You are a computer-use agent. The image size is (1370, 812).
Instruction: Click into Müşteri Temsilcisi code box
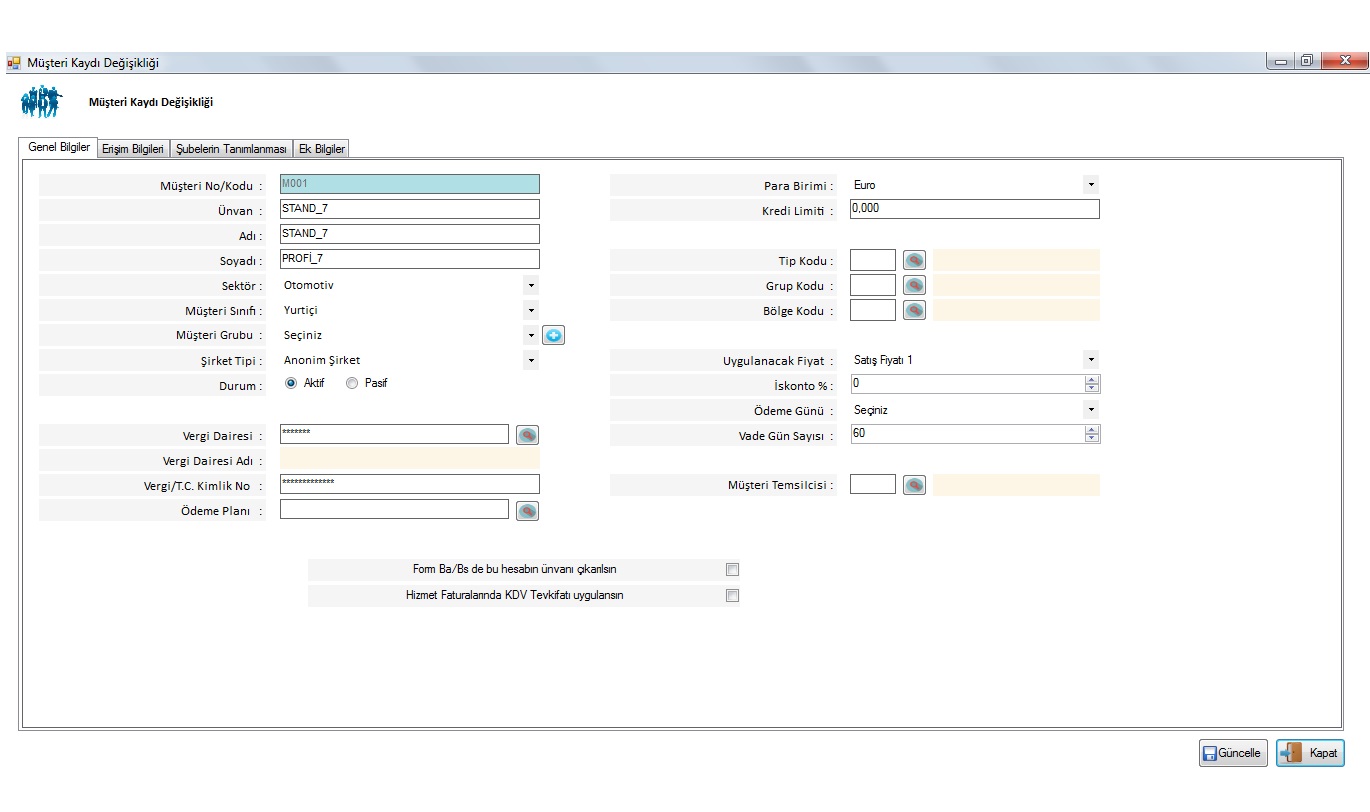coord(873,484)
